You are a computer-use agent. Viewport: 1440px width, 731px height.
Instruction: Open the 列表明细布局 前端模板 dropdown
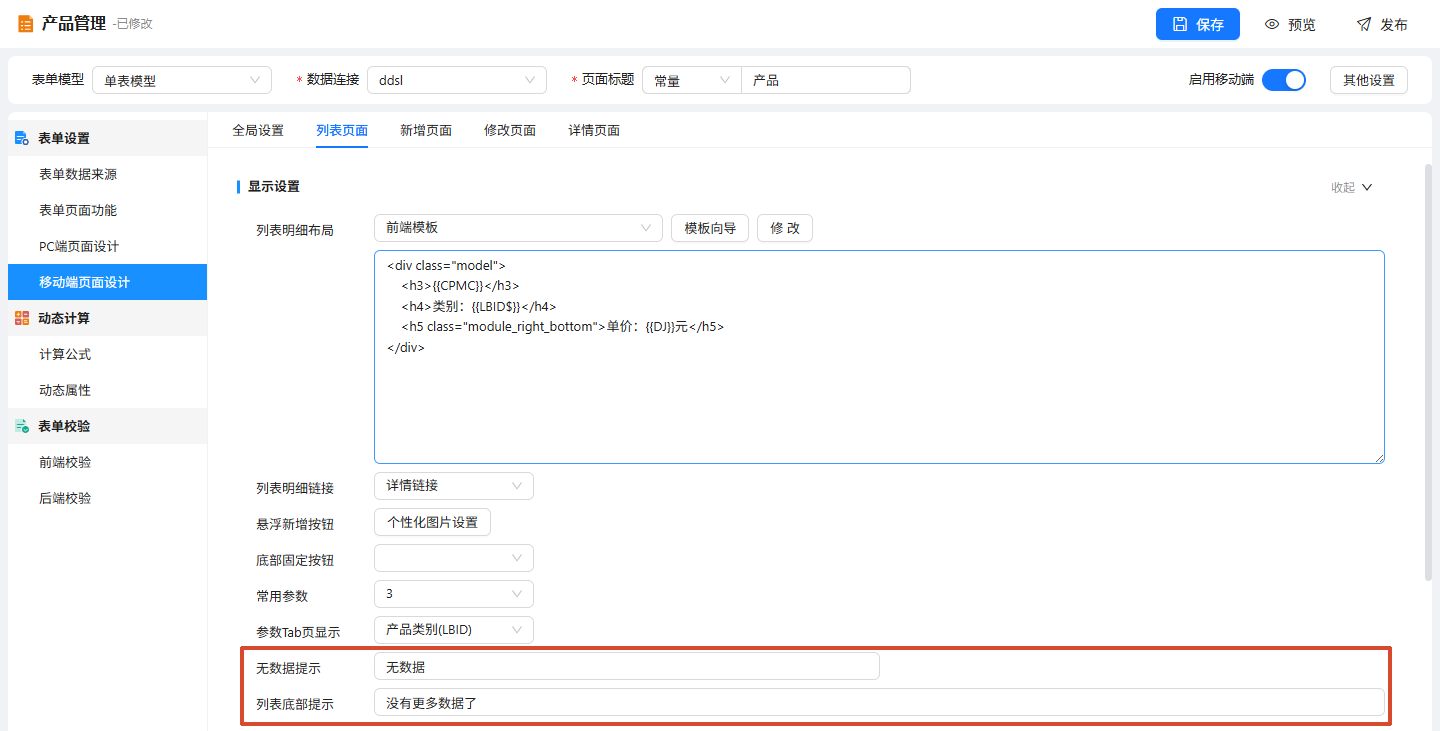(518, 228)
